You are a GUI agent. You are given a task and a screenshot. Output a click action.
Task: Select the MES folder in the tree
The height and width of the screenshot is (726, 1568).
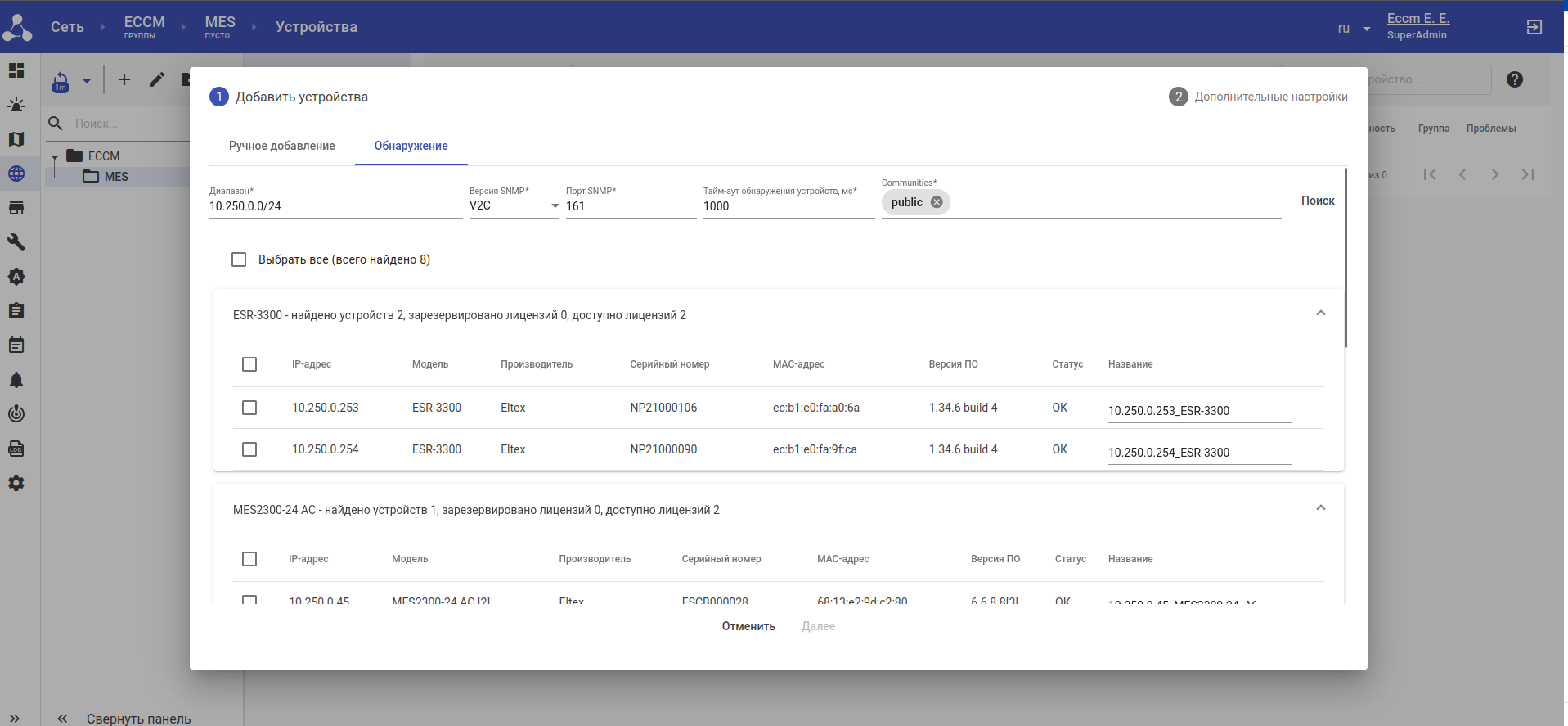click(x=106, y=177)
